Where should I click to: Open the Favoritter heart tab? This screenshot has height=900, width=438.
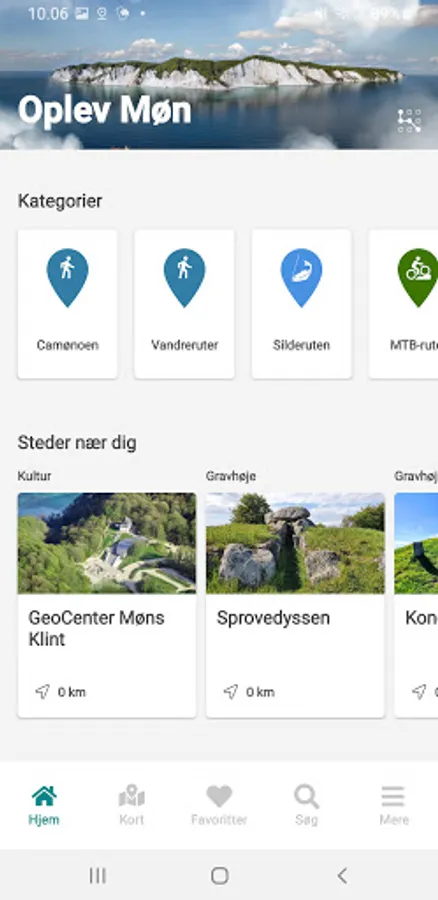pos(219,805)
